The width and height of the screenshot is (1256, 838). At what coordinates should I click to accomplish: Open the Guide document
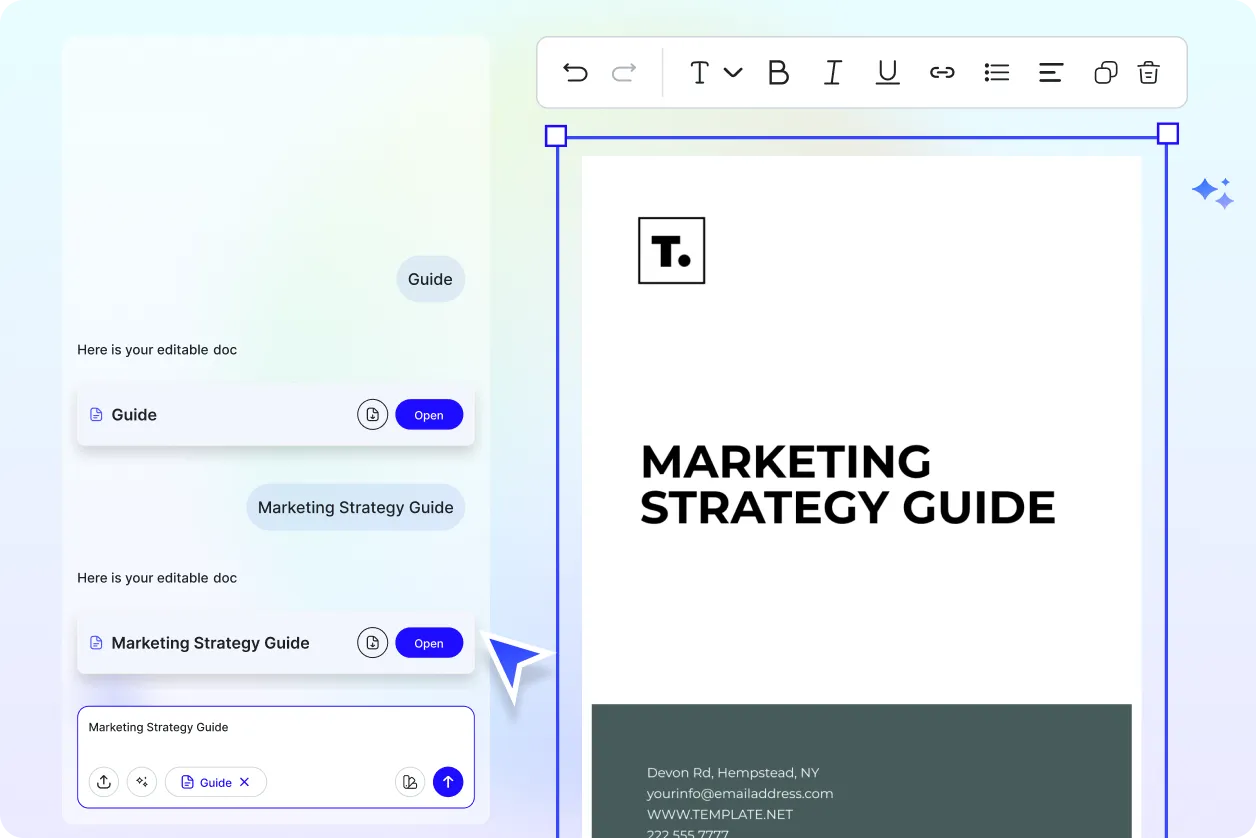(x=429, y=415)
